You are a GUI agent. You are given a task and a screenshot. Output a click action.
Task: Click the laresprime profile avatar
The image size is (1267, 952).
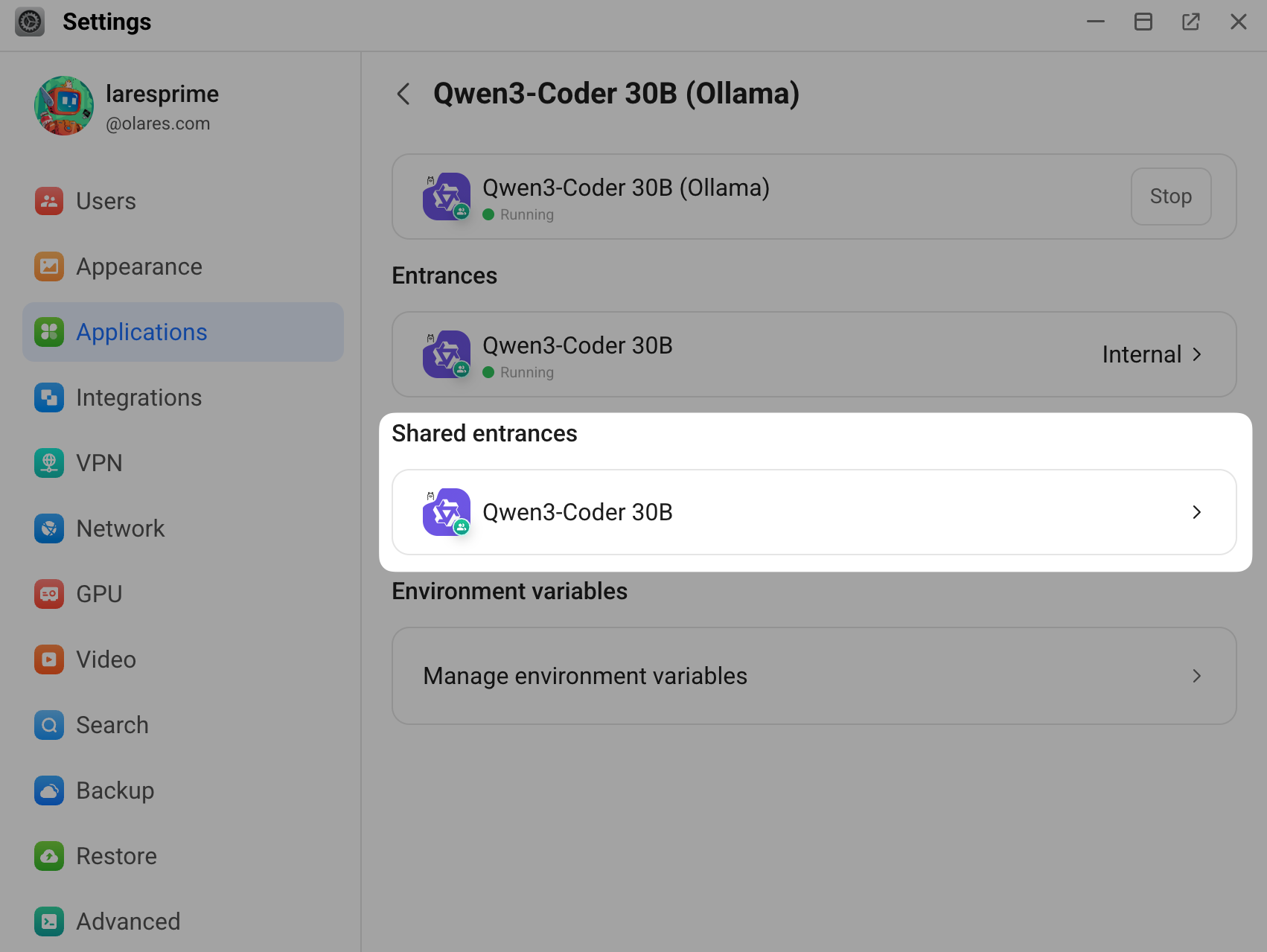tap(64, 106)
